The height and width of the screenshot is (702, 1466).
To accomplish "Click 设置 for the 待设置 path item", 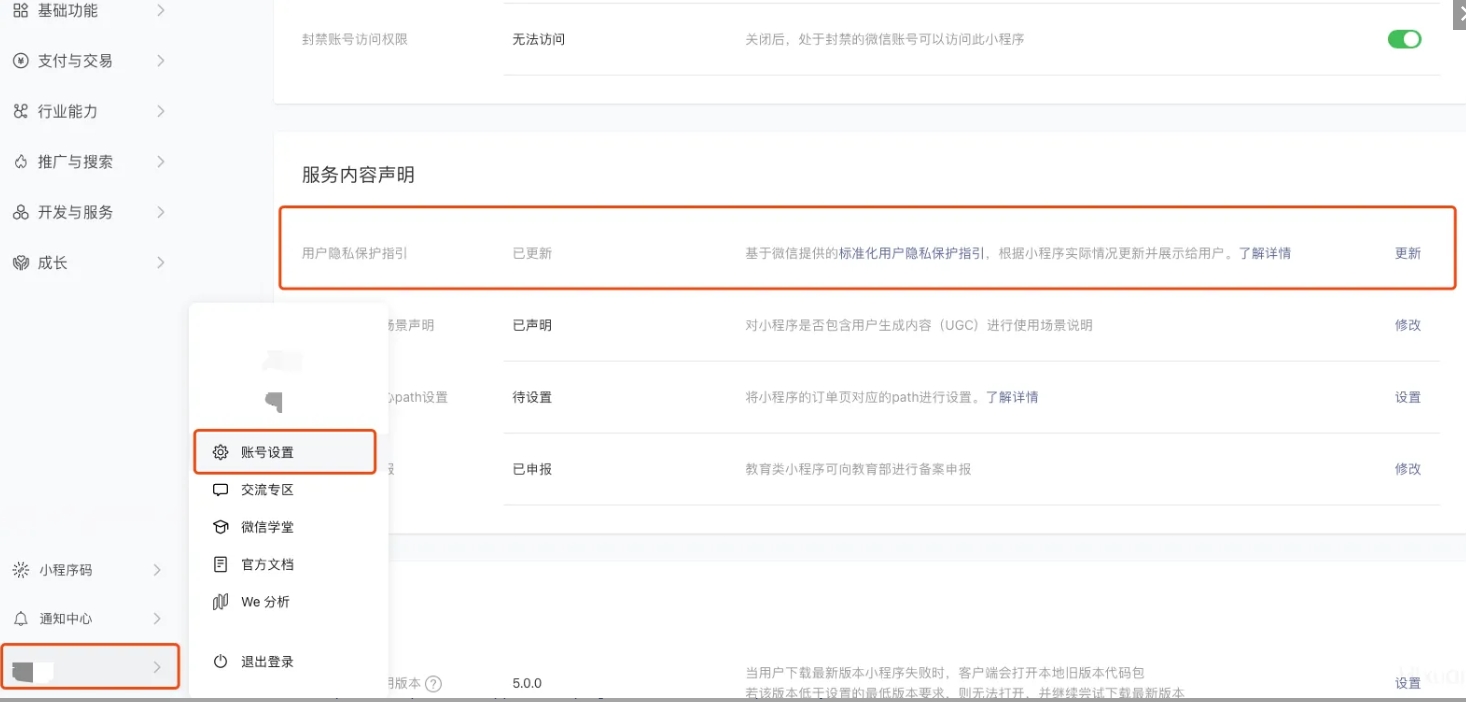I will click(1407, 397).
